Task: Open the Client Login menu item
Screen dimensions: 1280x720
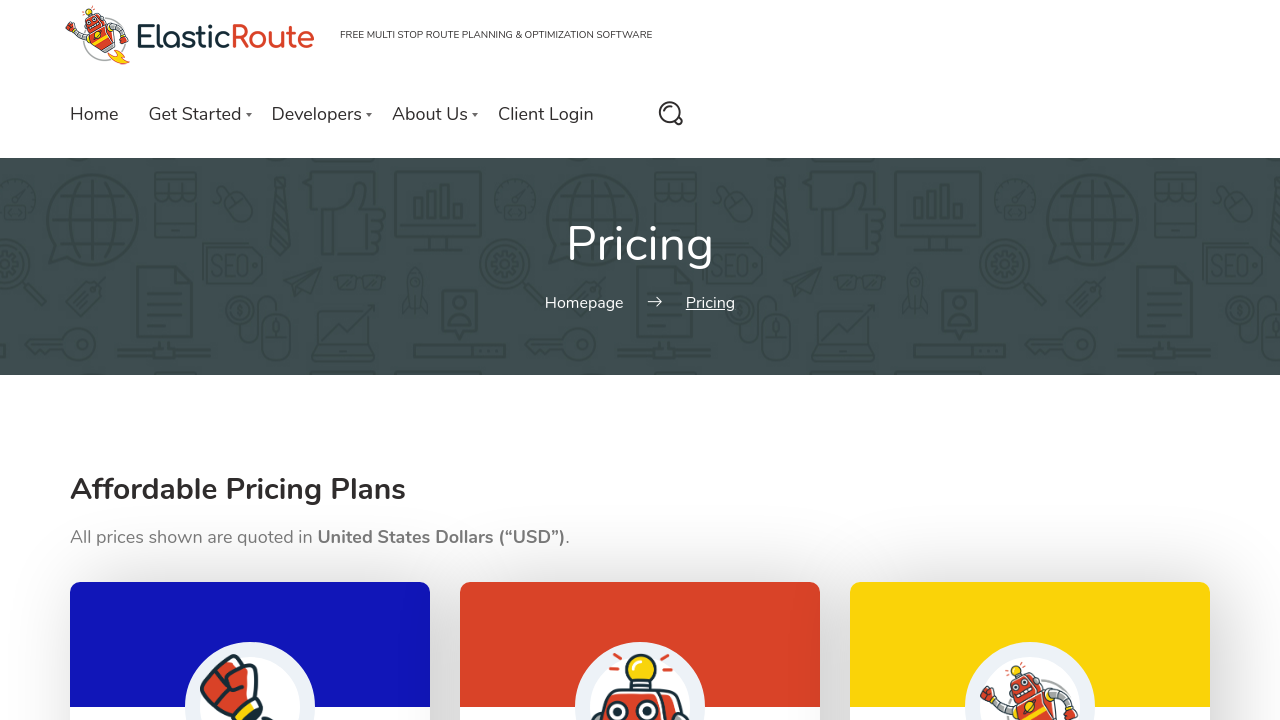Action: 545,114
